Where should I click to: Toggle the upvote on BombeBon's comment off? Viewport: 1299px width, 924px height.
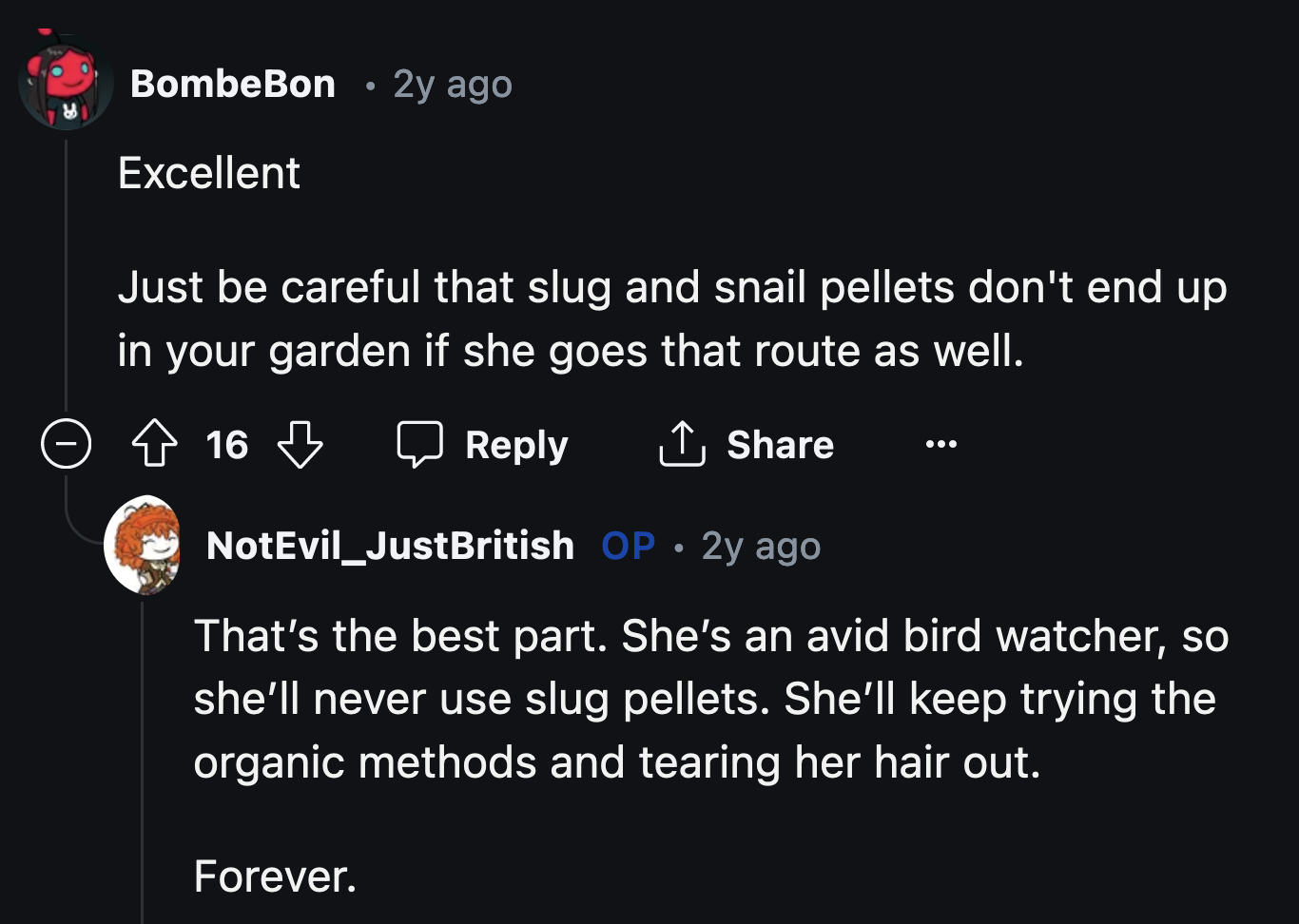pyautogui.click(x=155, y=444)
